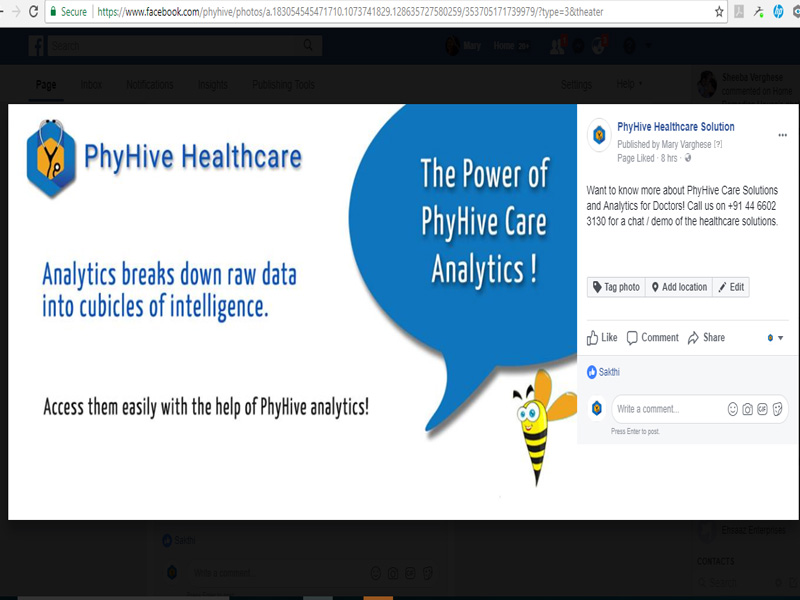Share the PhyHive photo post
The height and width of the screenshot is (600, 800).
click(x=706, y=338)
